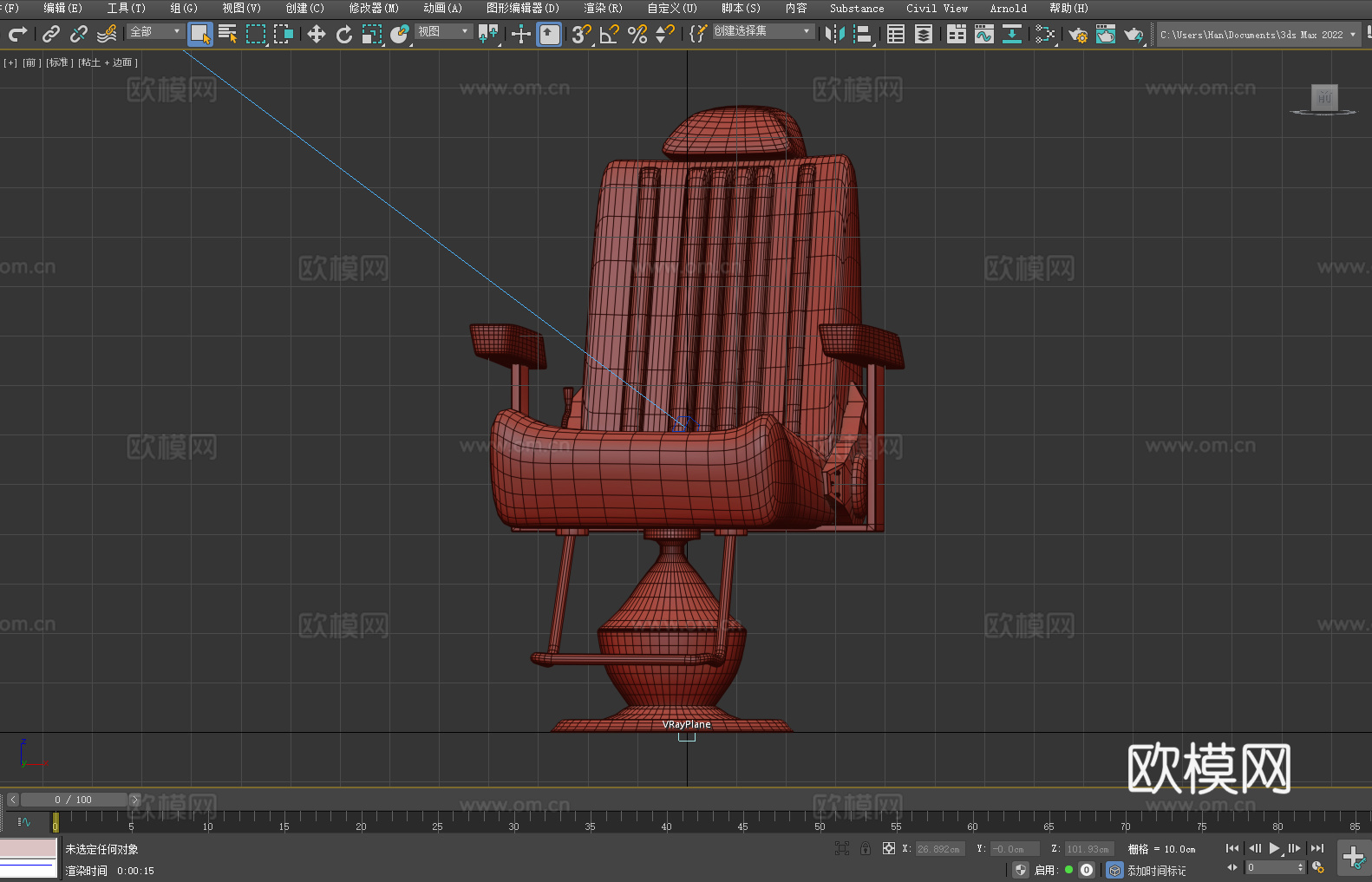The width and height of the screenshot is (1372, 882).
Task: Click the Mirror tool icon
Action: [x=835, y=34]
